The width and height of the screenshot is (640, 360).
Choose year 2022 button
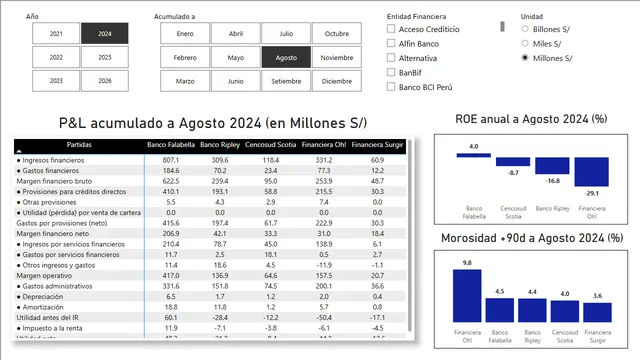point(56,57)
